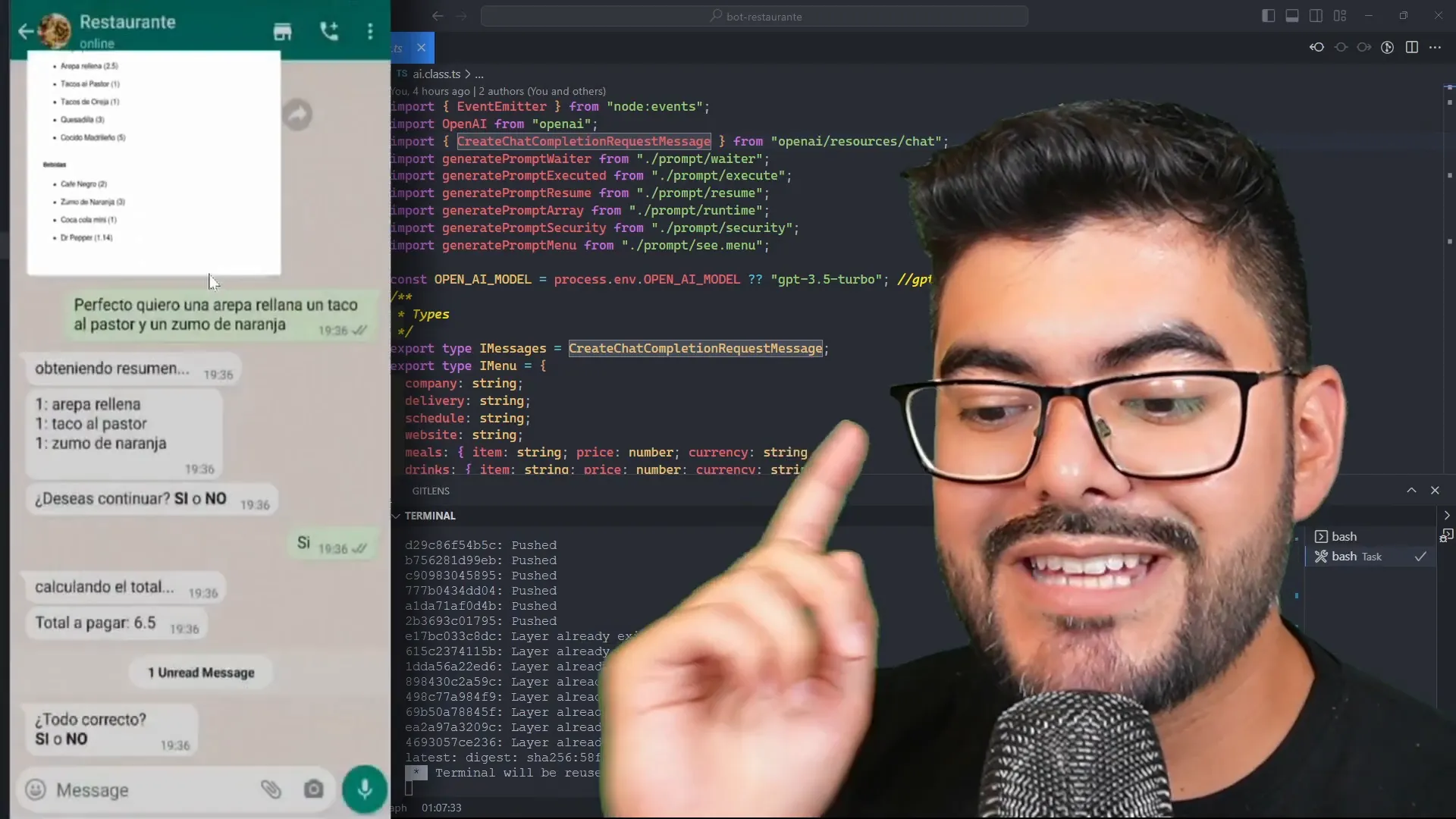The height and width of the screenshot is (819, 1456).
Task: Tap the 1 Unread Message banner
Action: click(x=201, y=673)
